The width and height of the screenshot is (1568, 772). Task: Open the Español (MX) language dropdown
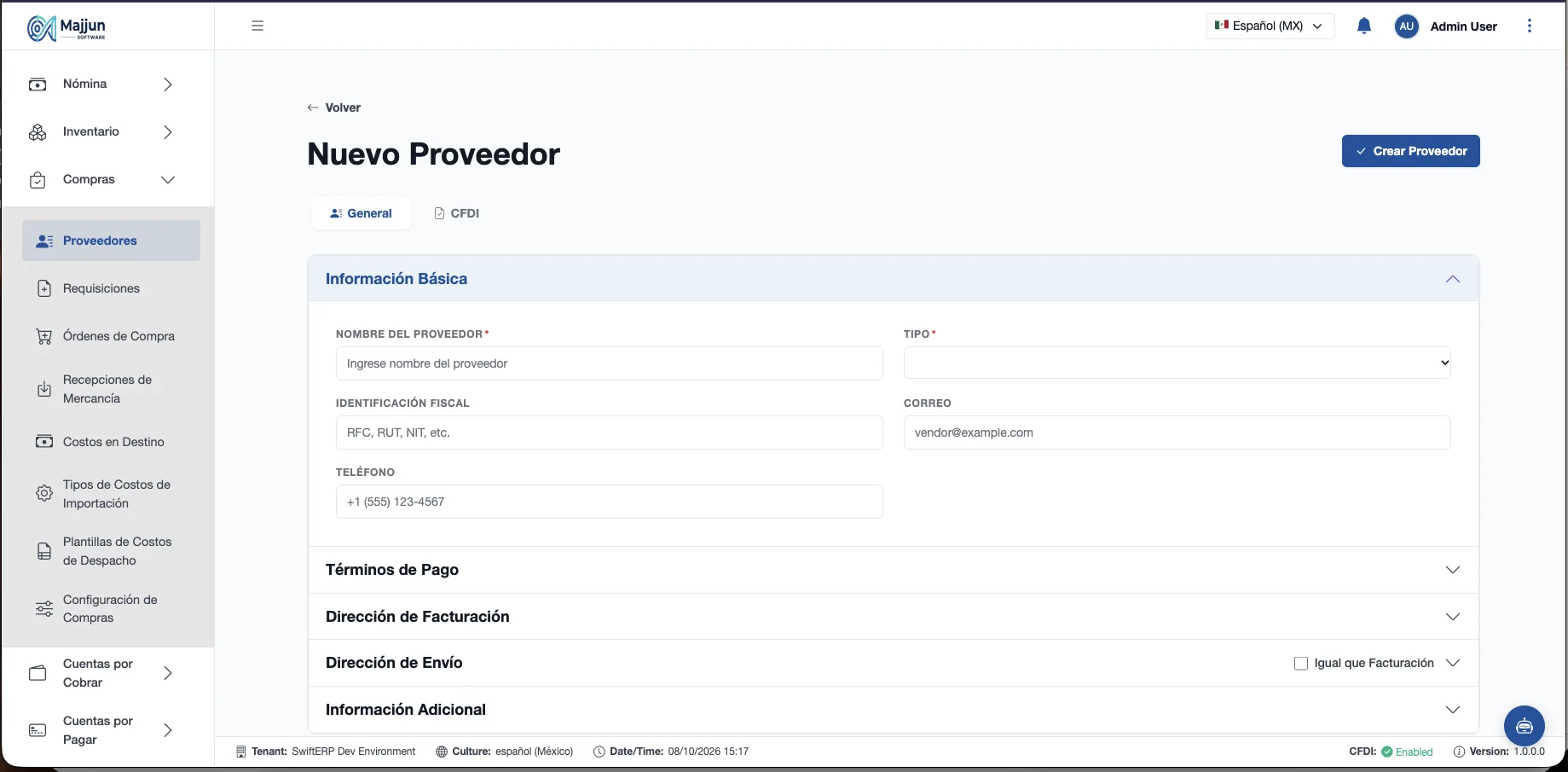click(1270, 26)
